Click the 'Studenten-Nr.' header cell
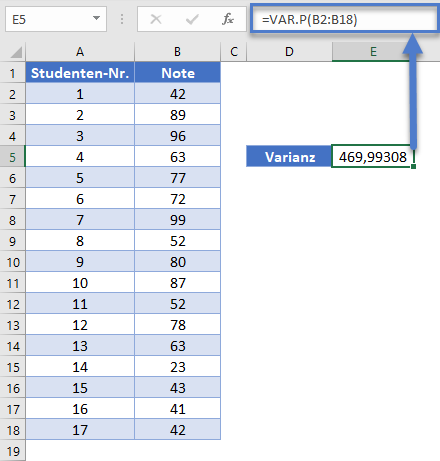This screenshot has width=440, height=461. 80,73
